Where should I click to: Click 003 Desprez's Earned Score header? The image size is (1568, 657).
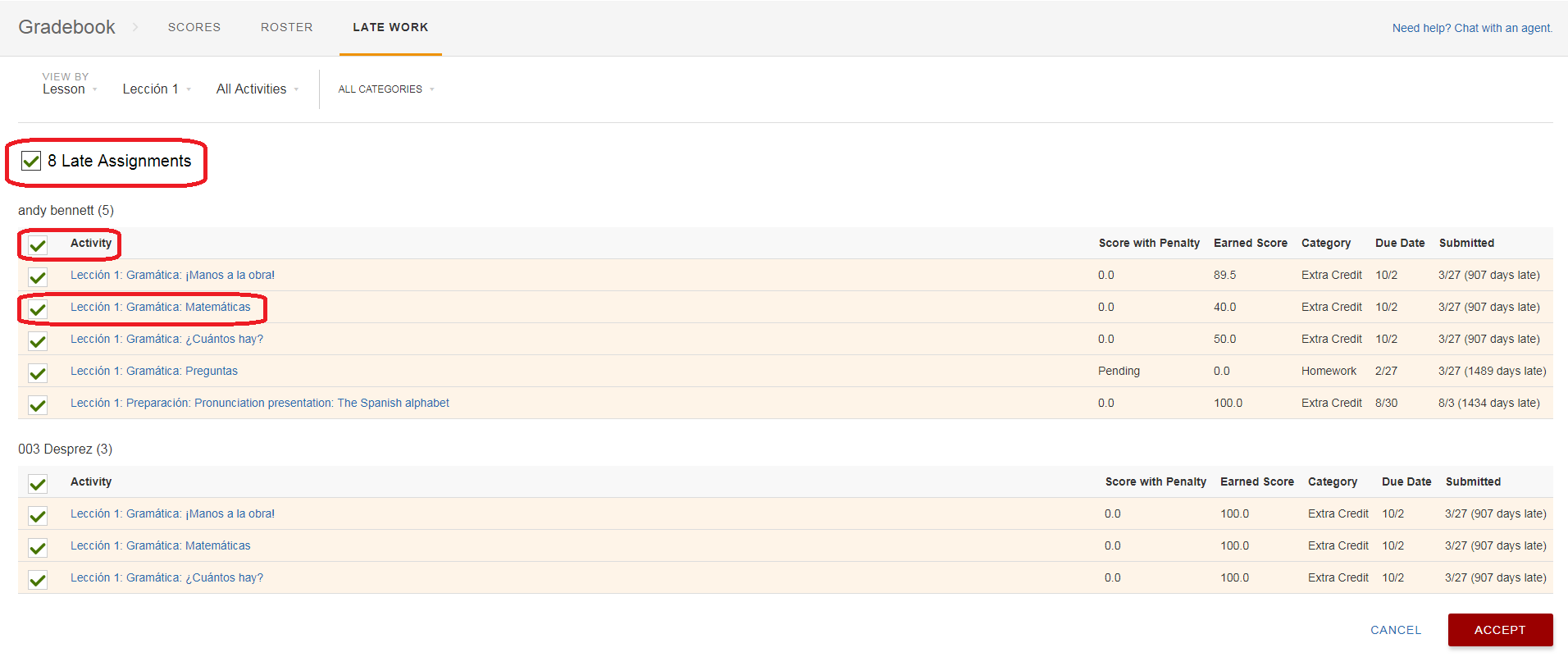point(1257,481)
